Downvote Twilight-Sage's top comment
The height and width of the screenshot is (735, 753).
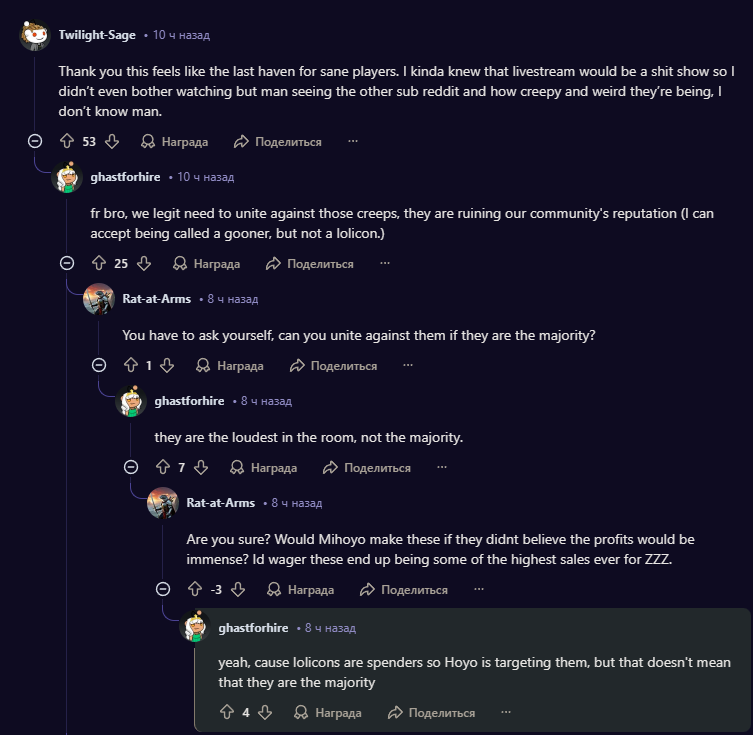click(111, 142)
